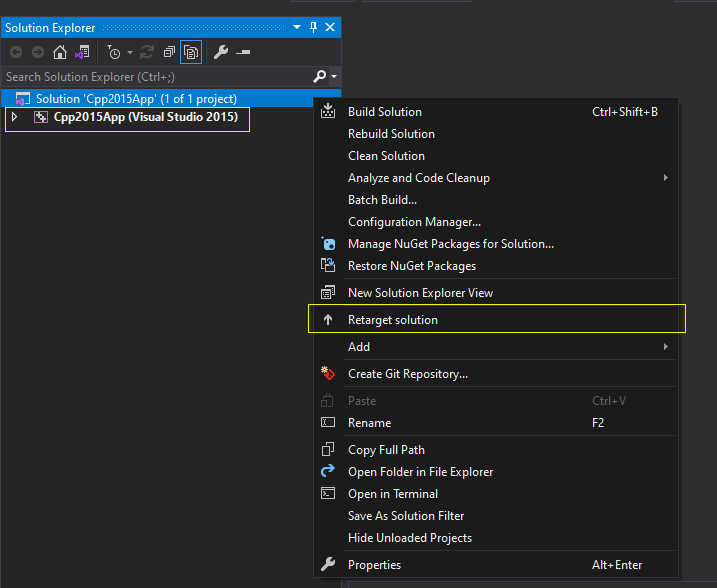Image resolution: width=717 pixels, height=588 pixels.
Task: Open New Solution Explorer View
Action: [496, 293]
